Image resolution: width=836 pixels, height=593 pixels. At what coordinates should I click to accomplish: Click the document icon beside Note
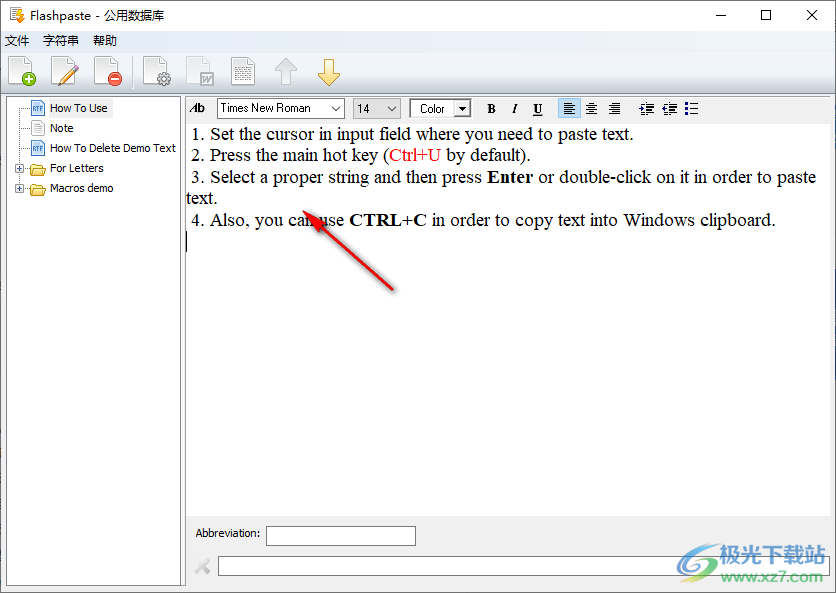[38, 128]
